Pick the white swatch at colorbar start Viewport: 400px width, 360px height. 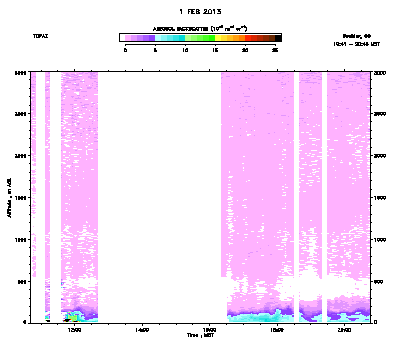(122, 38)
